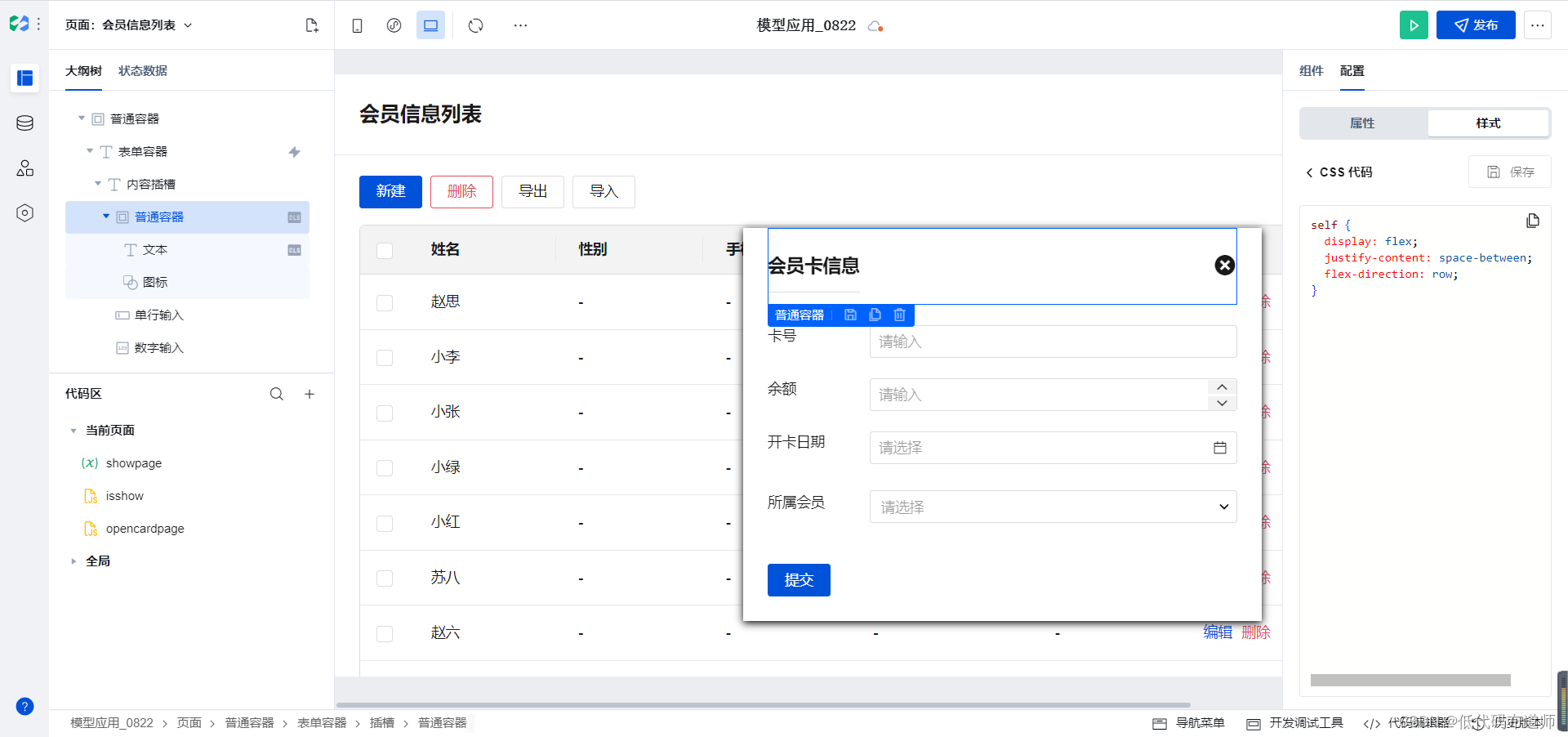Click the 新建 button
1568x737 pixels.
[x=390, y=192]
